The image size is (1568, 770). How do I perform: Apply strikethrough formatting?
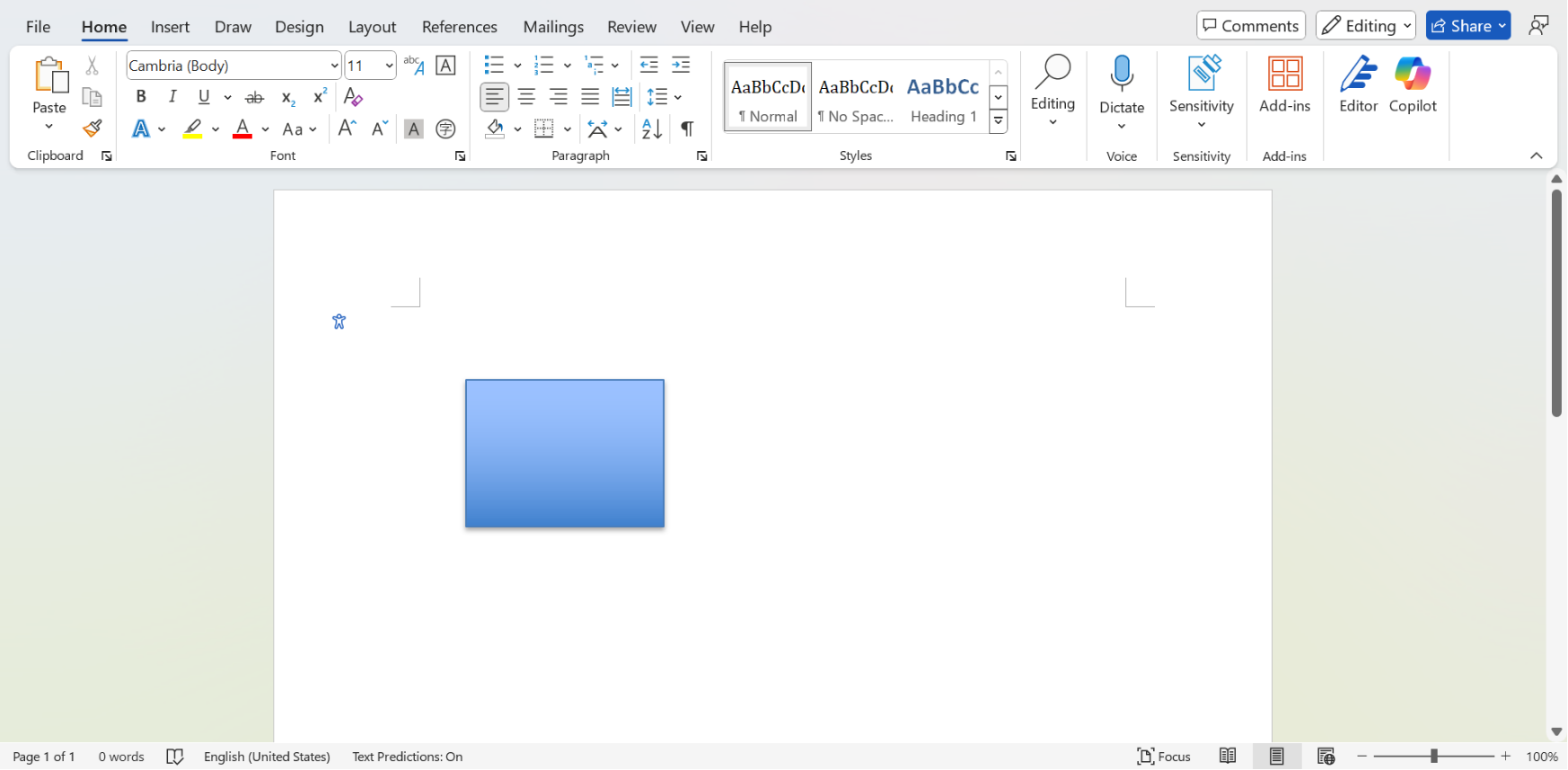click(255, 97)
